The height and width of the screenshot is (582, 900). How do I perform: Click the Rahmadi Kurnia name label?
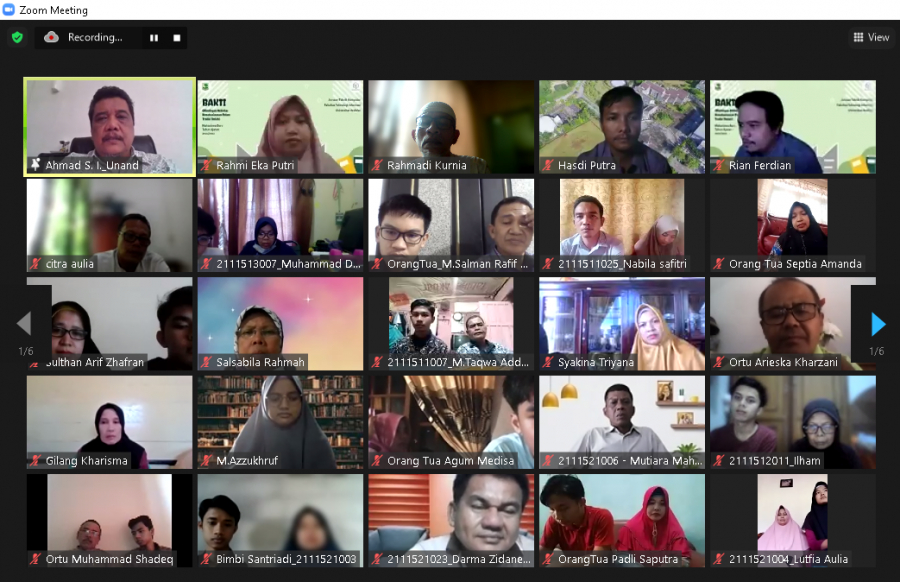coord(427,165)
